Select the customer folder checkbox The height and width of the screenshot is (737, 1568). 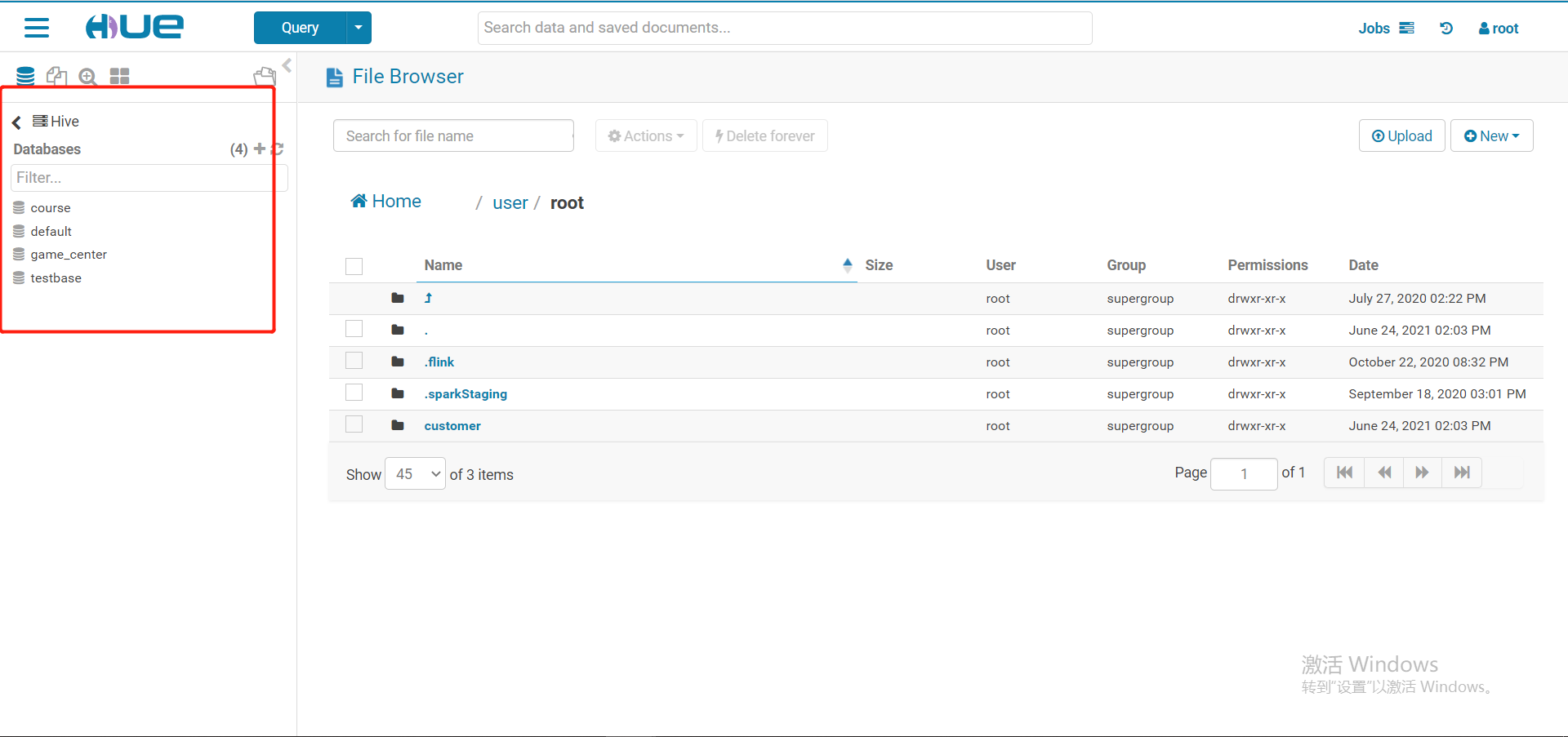[x=354, y=424]
